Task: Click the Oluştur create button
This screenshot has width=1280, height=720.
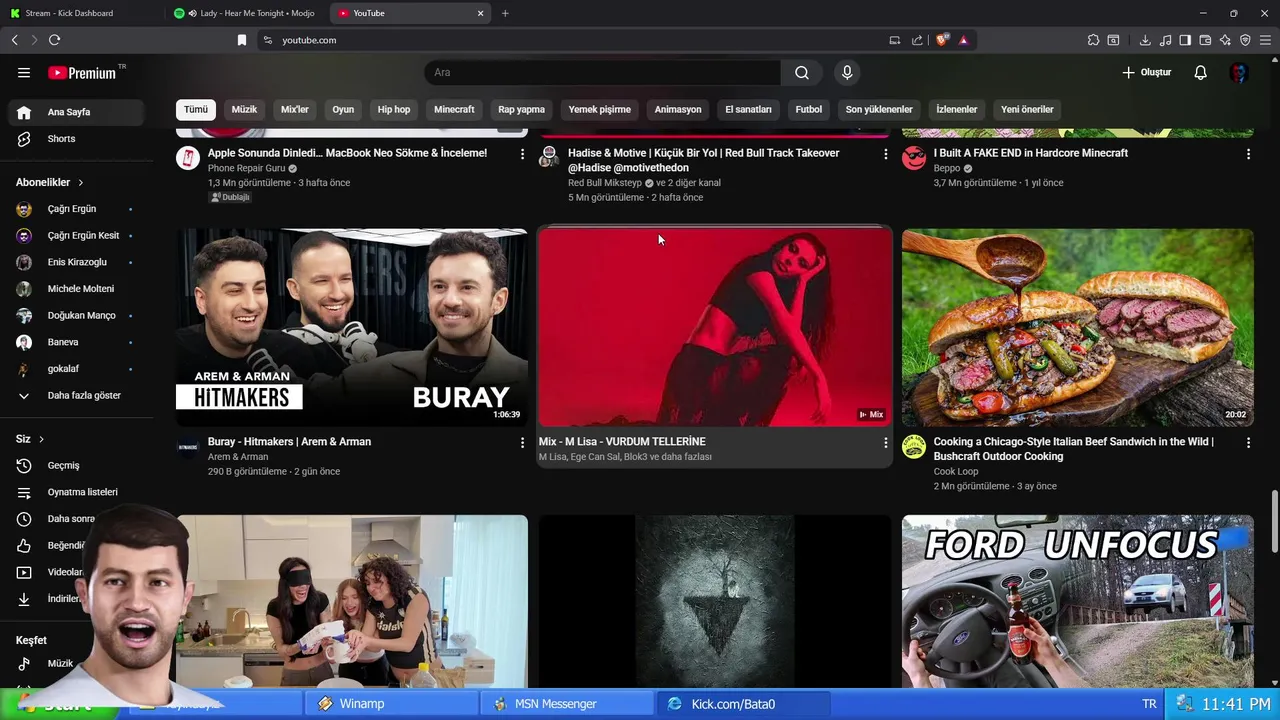Action: [x=1146, y=73]
